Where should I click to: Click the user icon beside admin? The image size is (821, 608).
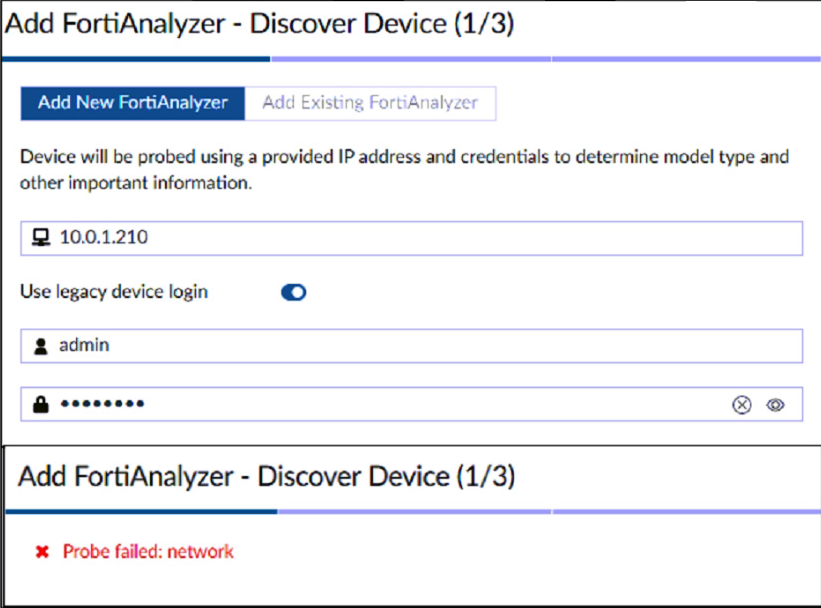pyautogui.click(x=41, y=345)
